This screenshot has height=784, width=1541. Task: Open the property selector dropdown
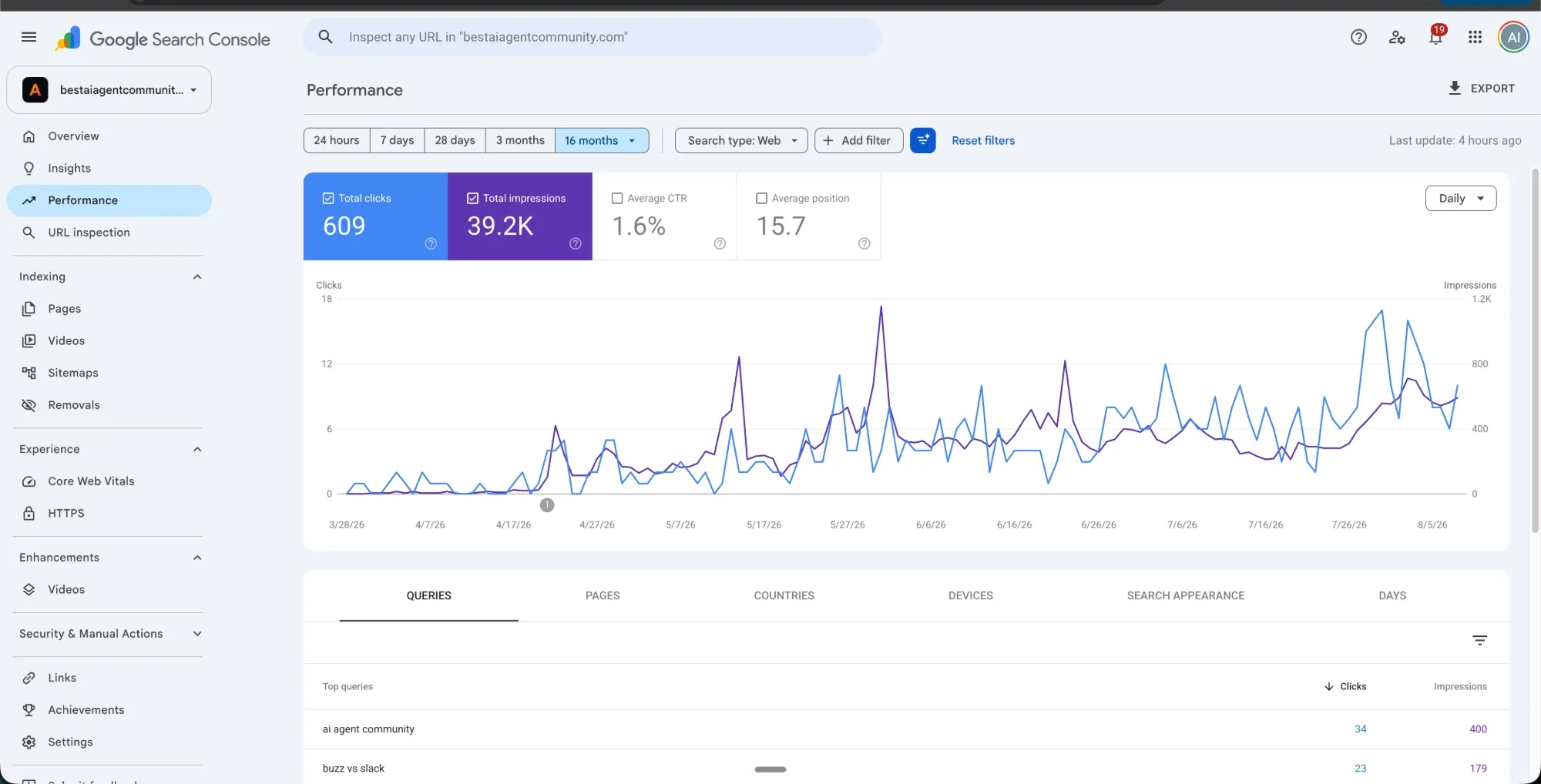coord(109,90)
